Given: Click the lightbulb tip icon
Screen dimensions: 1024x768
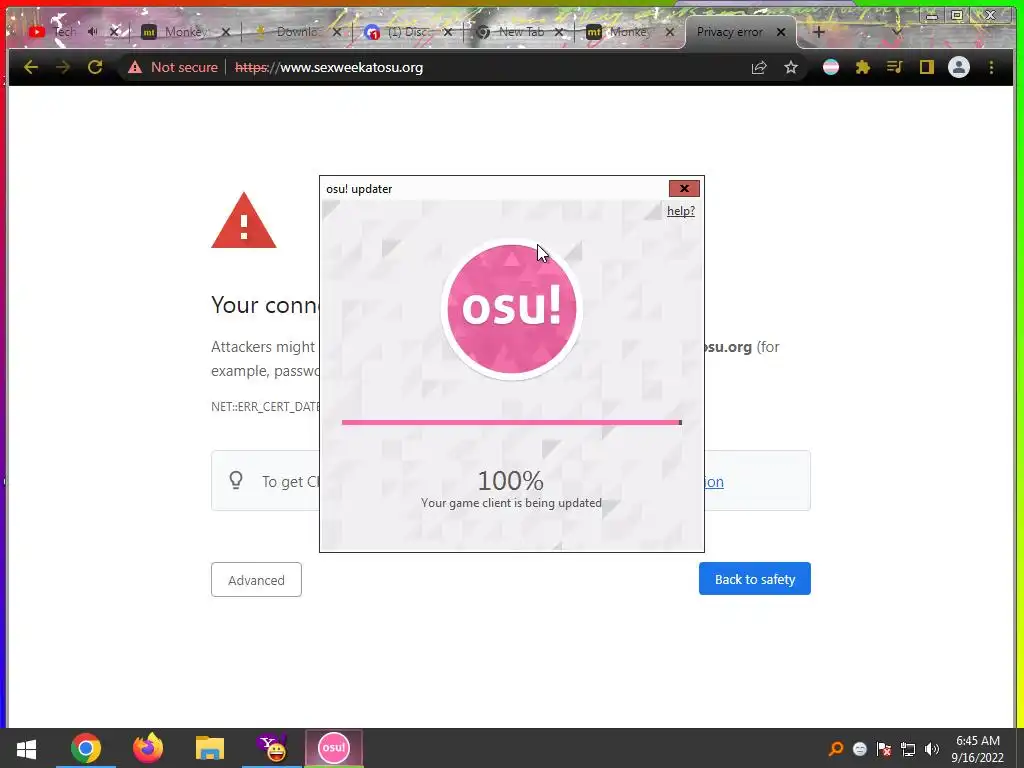Looking at the screenshot, I should pos(236,481).
